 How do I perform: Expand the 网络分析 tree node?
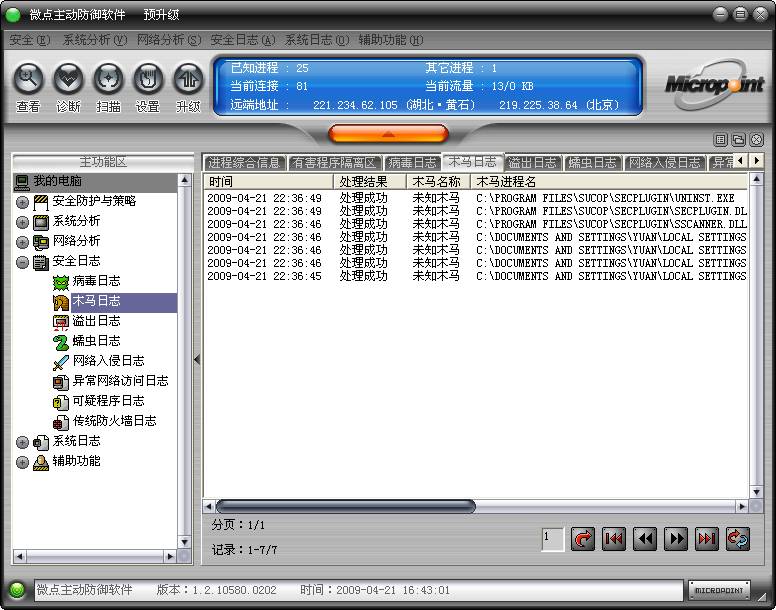[x=22, y=242]
